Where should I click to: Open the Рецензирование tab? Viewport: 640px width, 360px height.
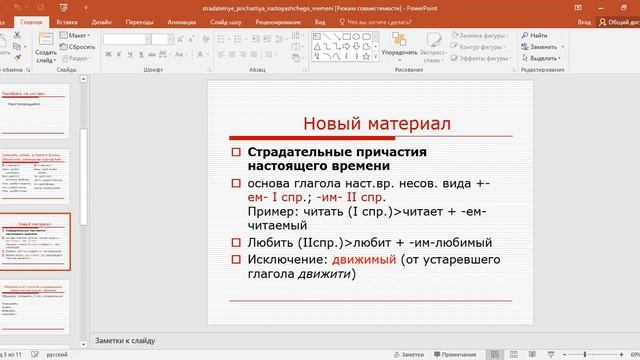(278, 22)
